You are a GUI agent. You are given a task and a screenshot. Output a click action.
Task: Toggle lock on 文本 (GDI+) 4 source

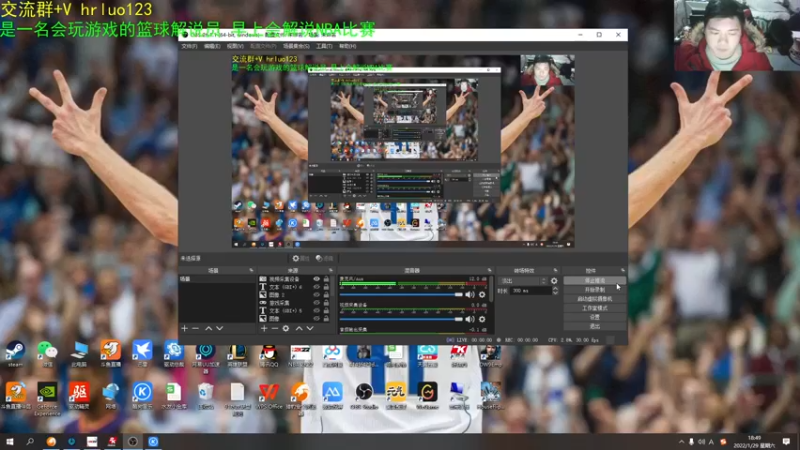[326, 287]
